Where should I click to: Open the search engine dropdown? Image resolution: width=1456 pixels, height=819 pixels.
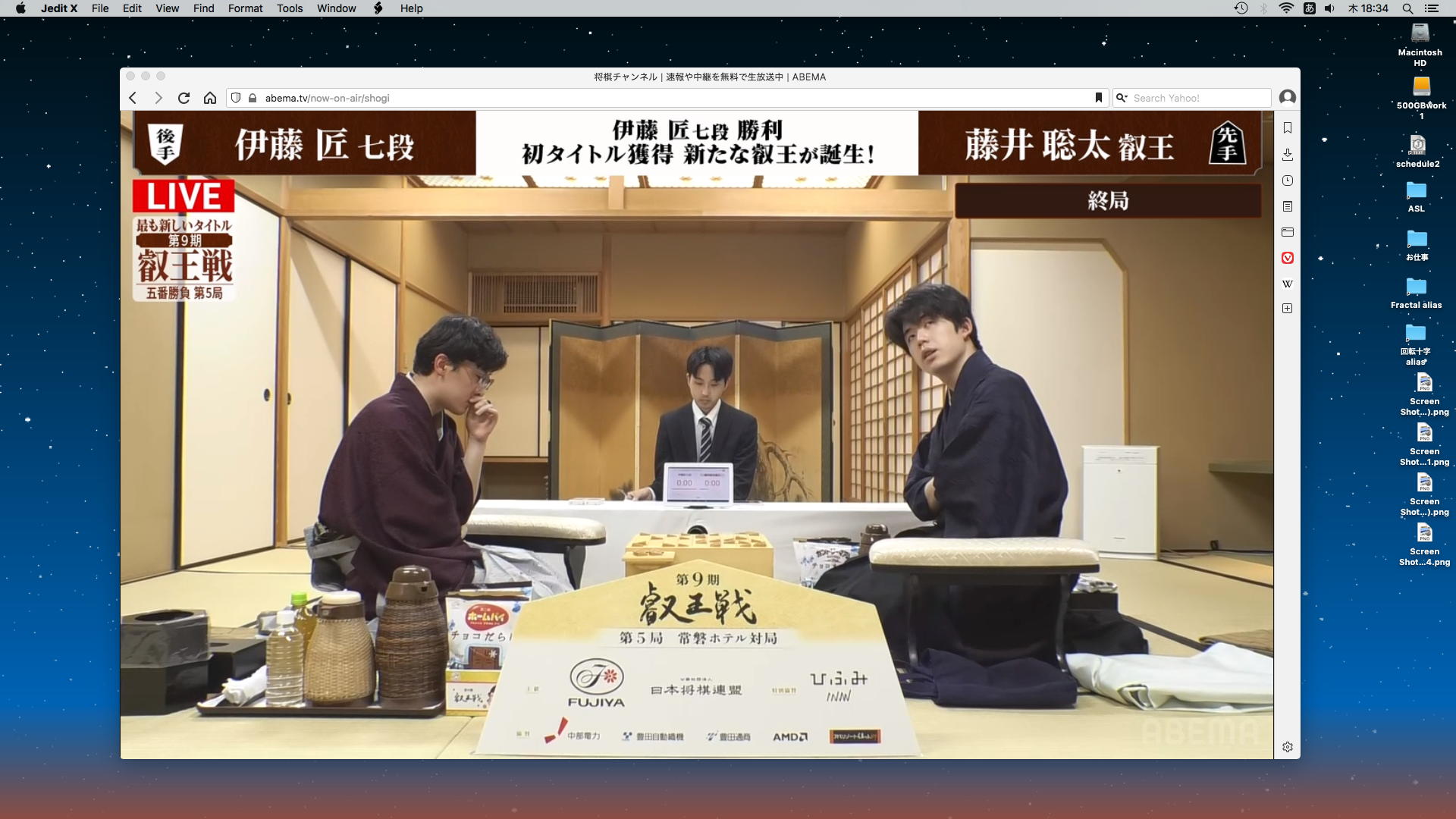1122,98
